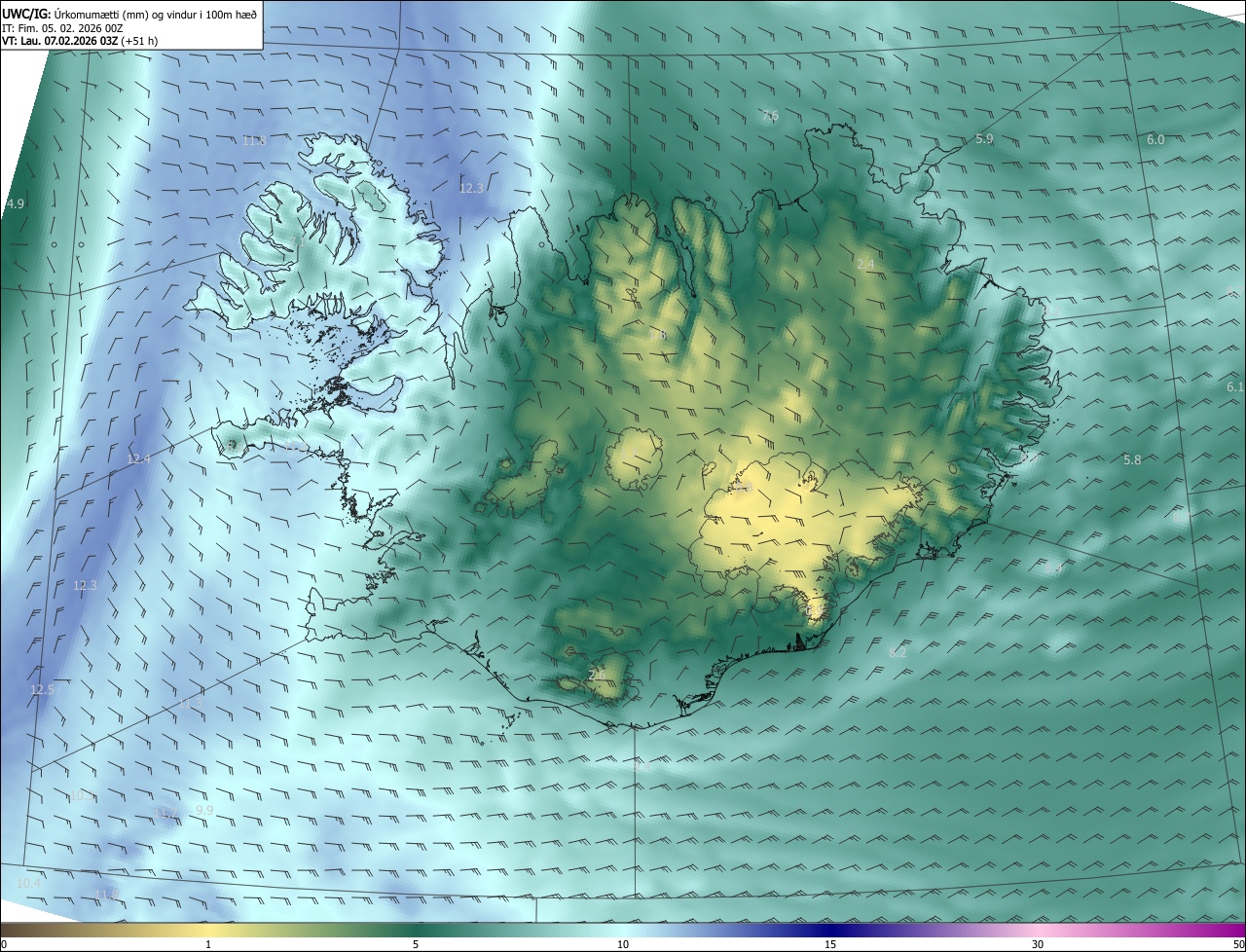1246x952 pixels.
Task: Pick the pink colorbar segment at 30 mm
Action: pyautogui.click(x=1038, y=930)
